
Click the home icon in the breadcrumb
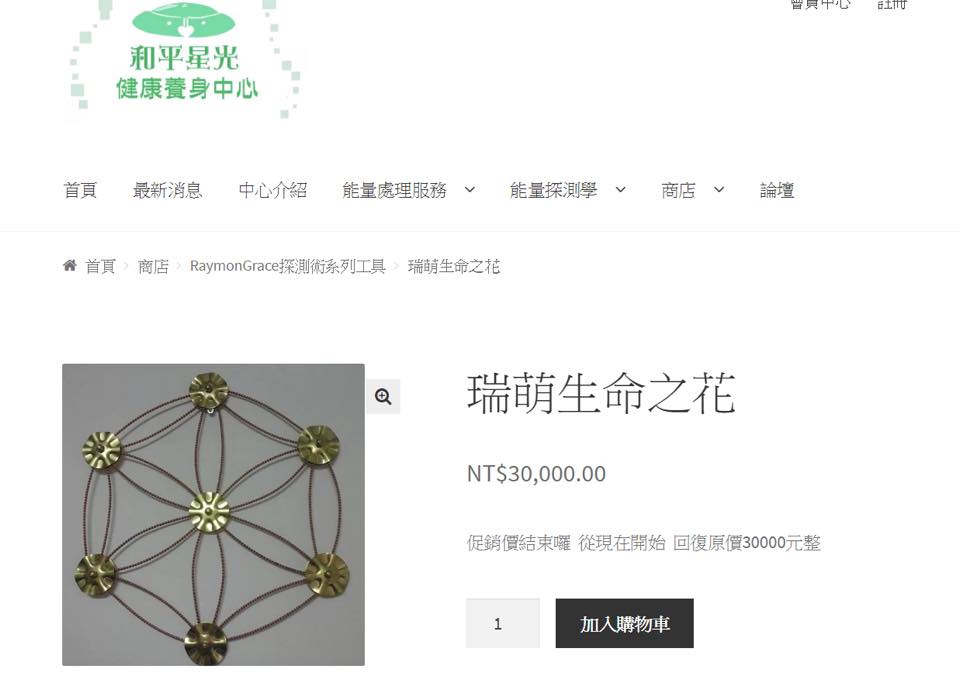[70, 266]
